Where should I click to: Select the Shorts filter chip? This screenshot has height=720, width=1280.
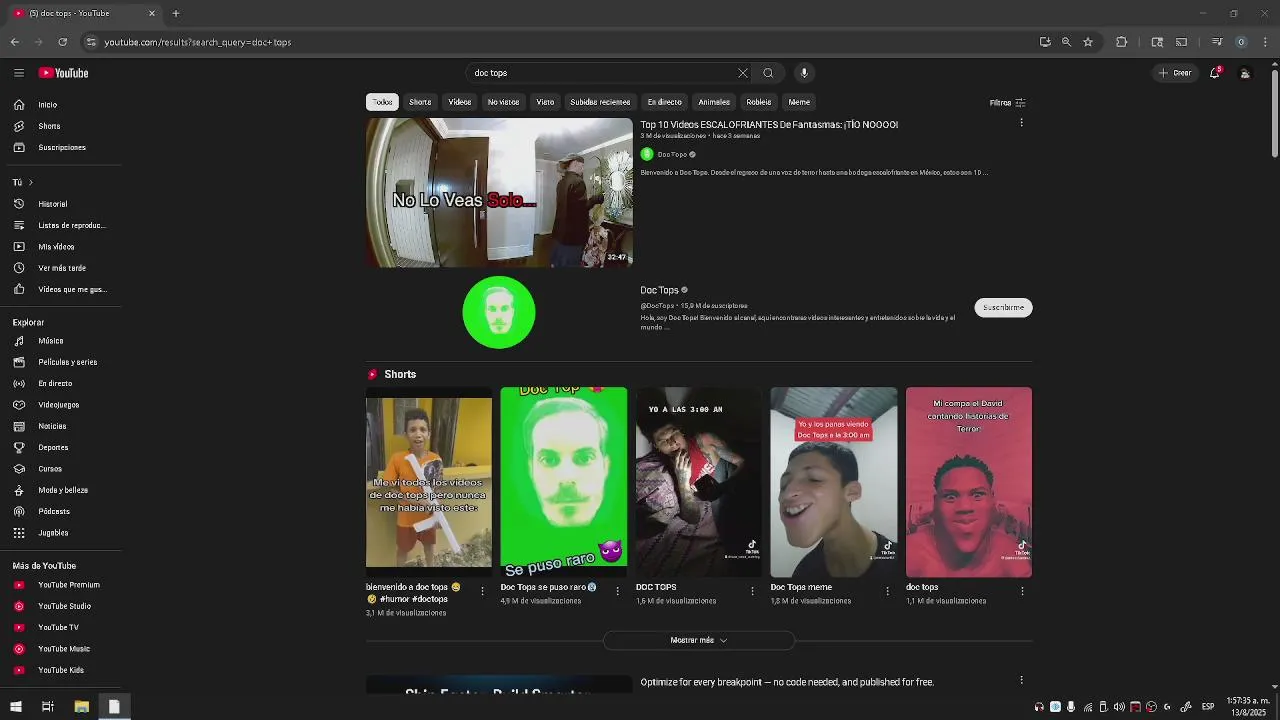[420, 102]
